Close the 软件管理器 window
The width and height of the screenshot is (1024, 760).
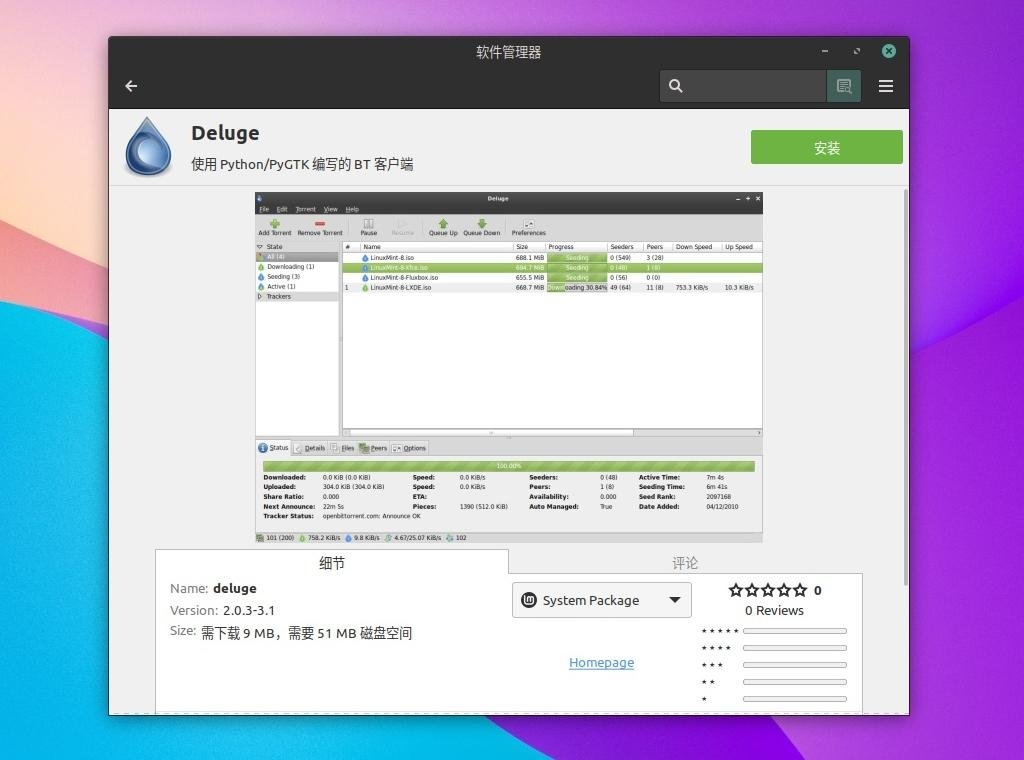click(889, 51)
